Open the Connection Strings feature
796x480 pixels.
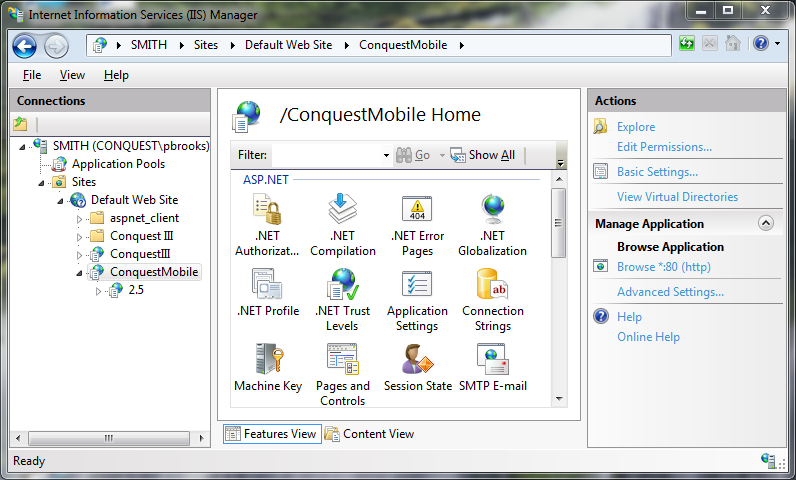492,300
